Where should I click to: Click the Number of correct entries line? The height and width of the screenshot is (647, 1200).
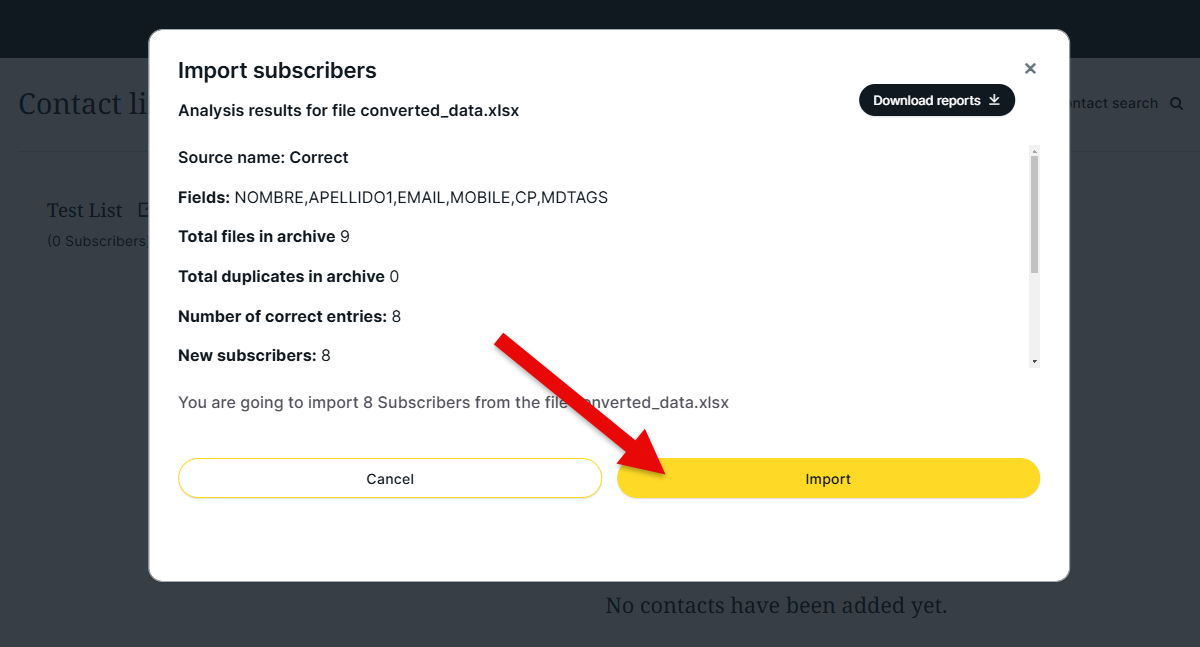[289, 317]
